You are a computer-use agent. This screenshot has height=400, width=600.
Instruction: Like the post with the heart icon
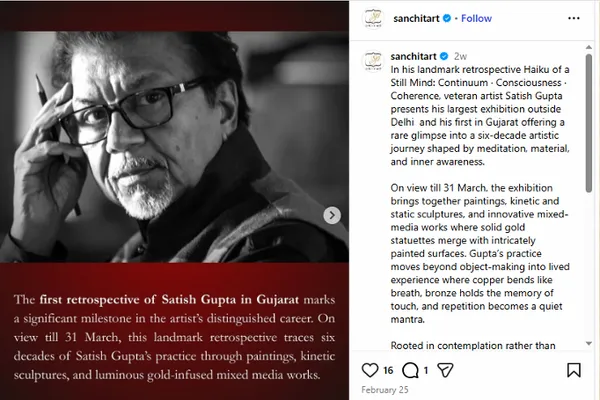pos(367,370)
